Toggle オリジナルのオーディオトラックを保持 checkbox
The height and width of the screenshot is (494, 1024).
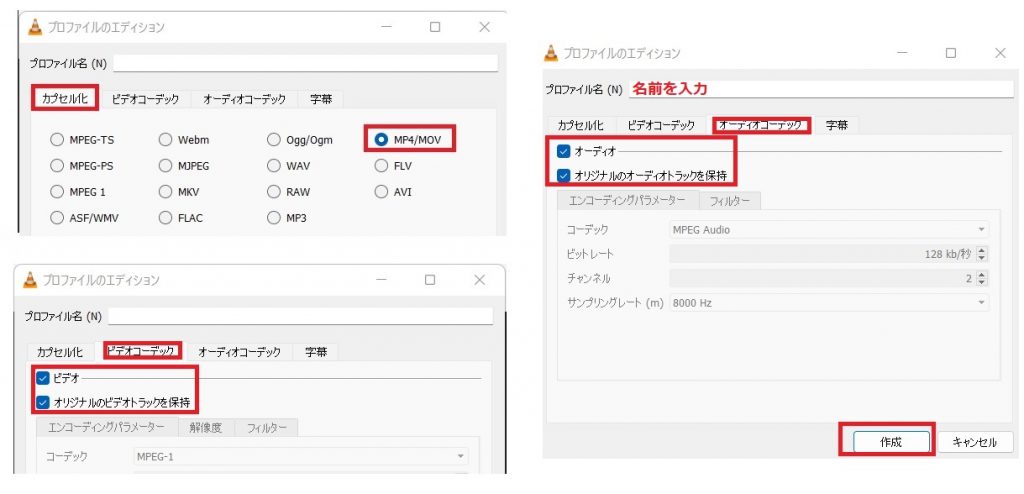point(564,176)
